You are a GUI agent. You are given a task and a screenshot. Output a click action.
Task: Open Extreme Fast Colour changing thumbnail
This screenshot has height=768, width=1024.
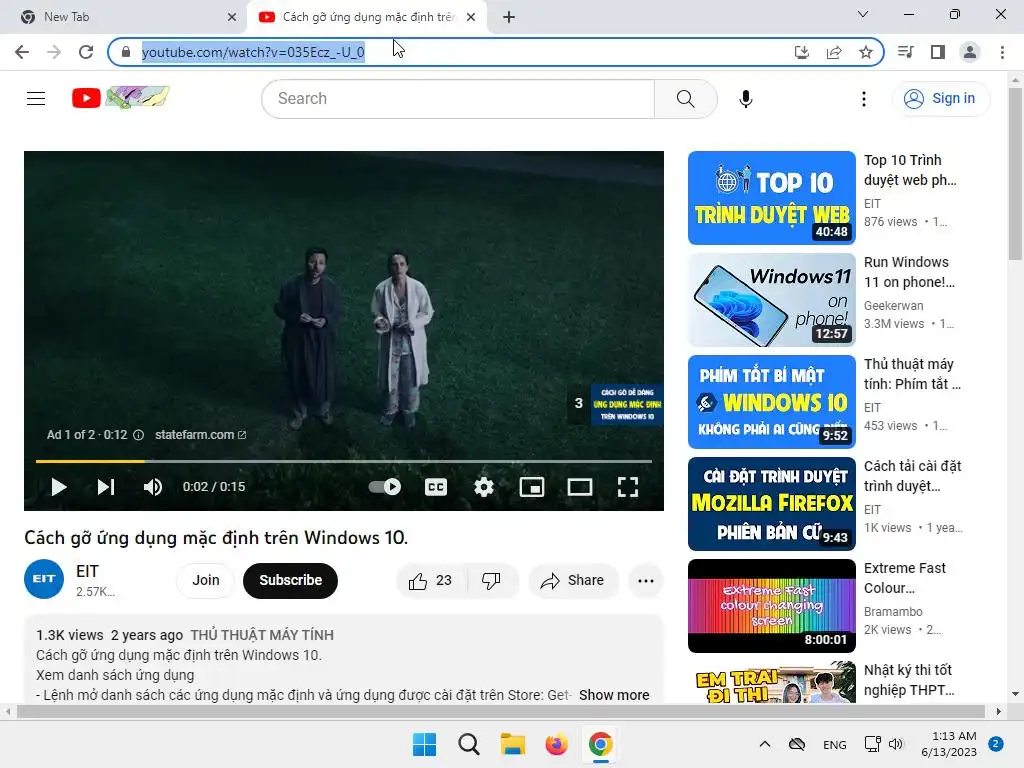point(771,605)
